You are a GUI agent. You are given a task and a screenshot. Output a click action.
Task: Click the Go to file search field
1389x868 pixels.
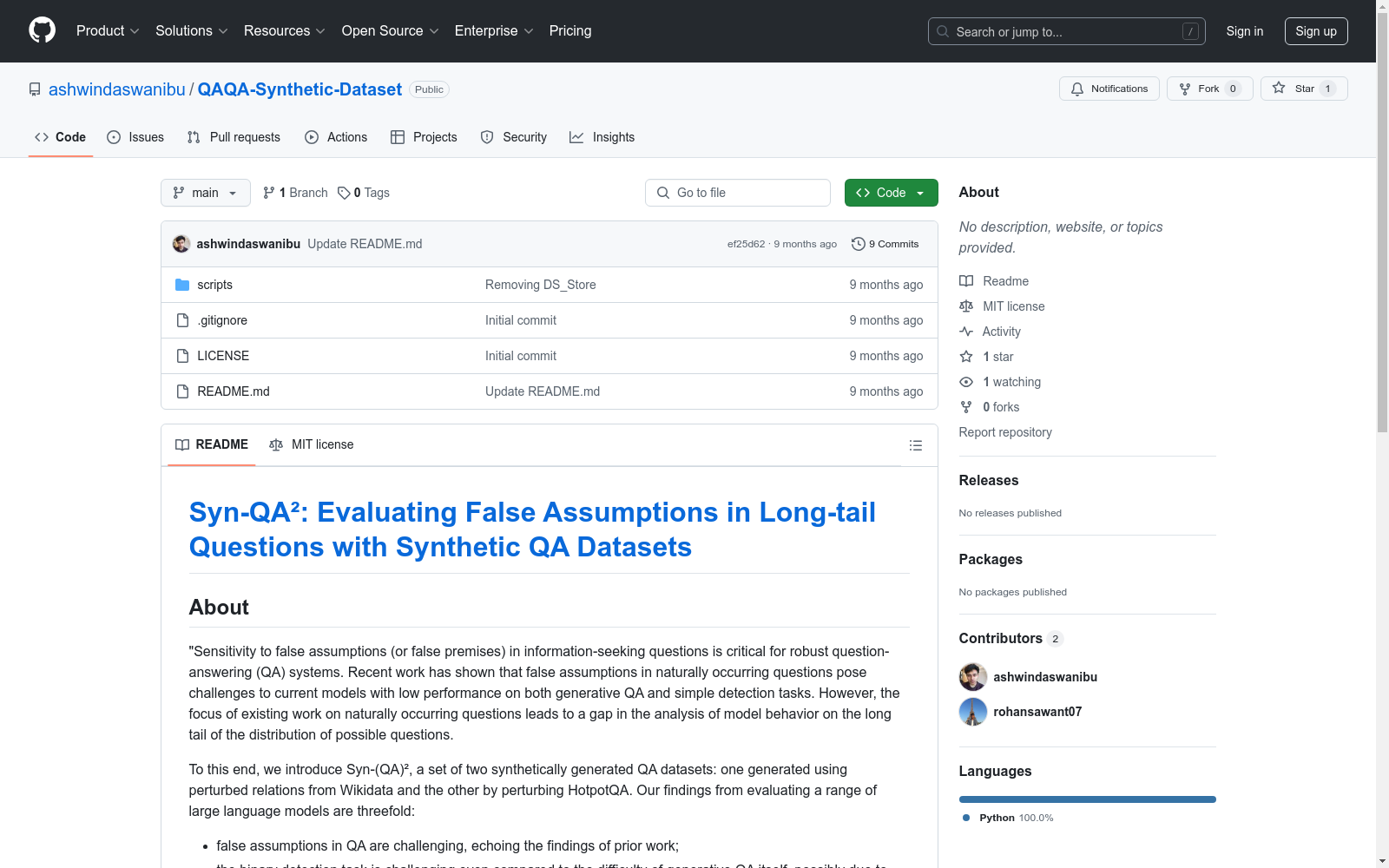[738, 193]
